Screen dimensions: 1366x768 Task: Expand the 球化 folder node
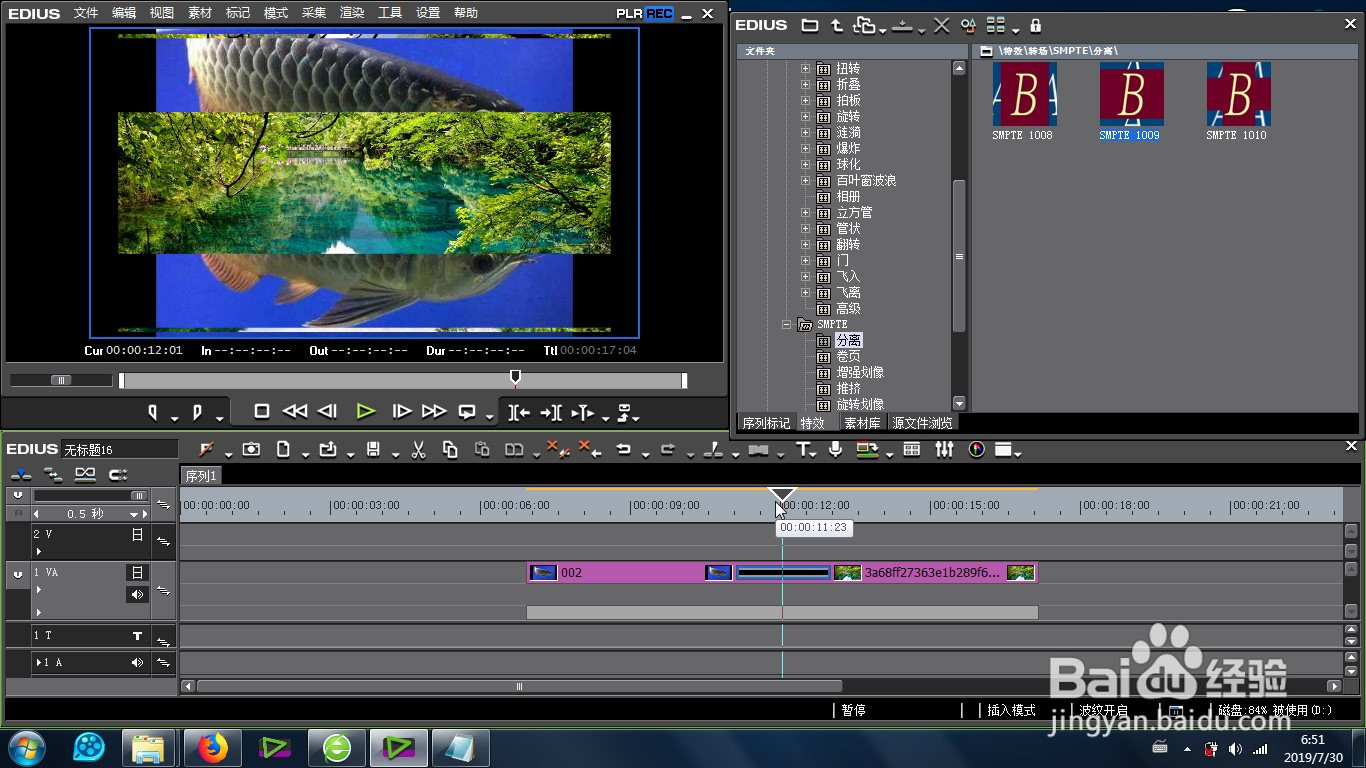click(805, 165)
